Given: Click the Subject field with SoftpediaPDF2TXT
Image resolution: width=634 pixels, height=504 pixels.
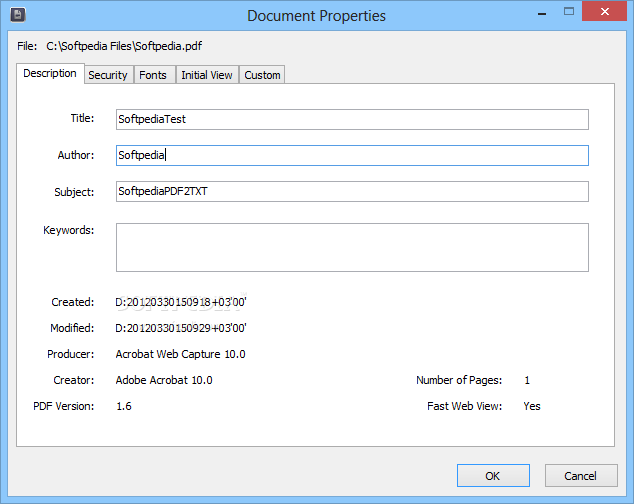Looking at the screenshot, I should tap(352, 191).
